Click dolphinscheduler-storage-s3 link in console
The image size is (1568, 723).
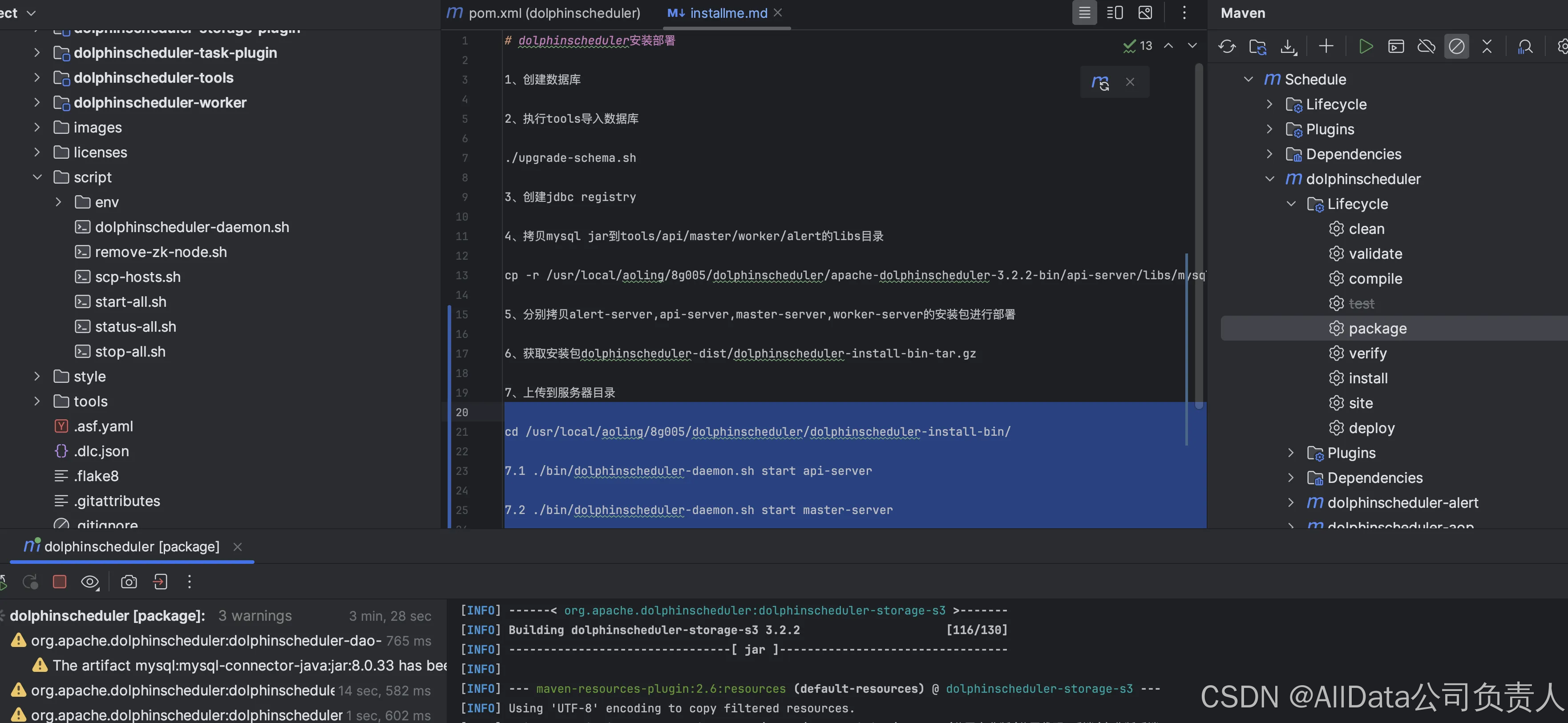click(1039, 689)
